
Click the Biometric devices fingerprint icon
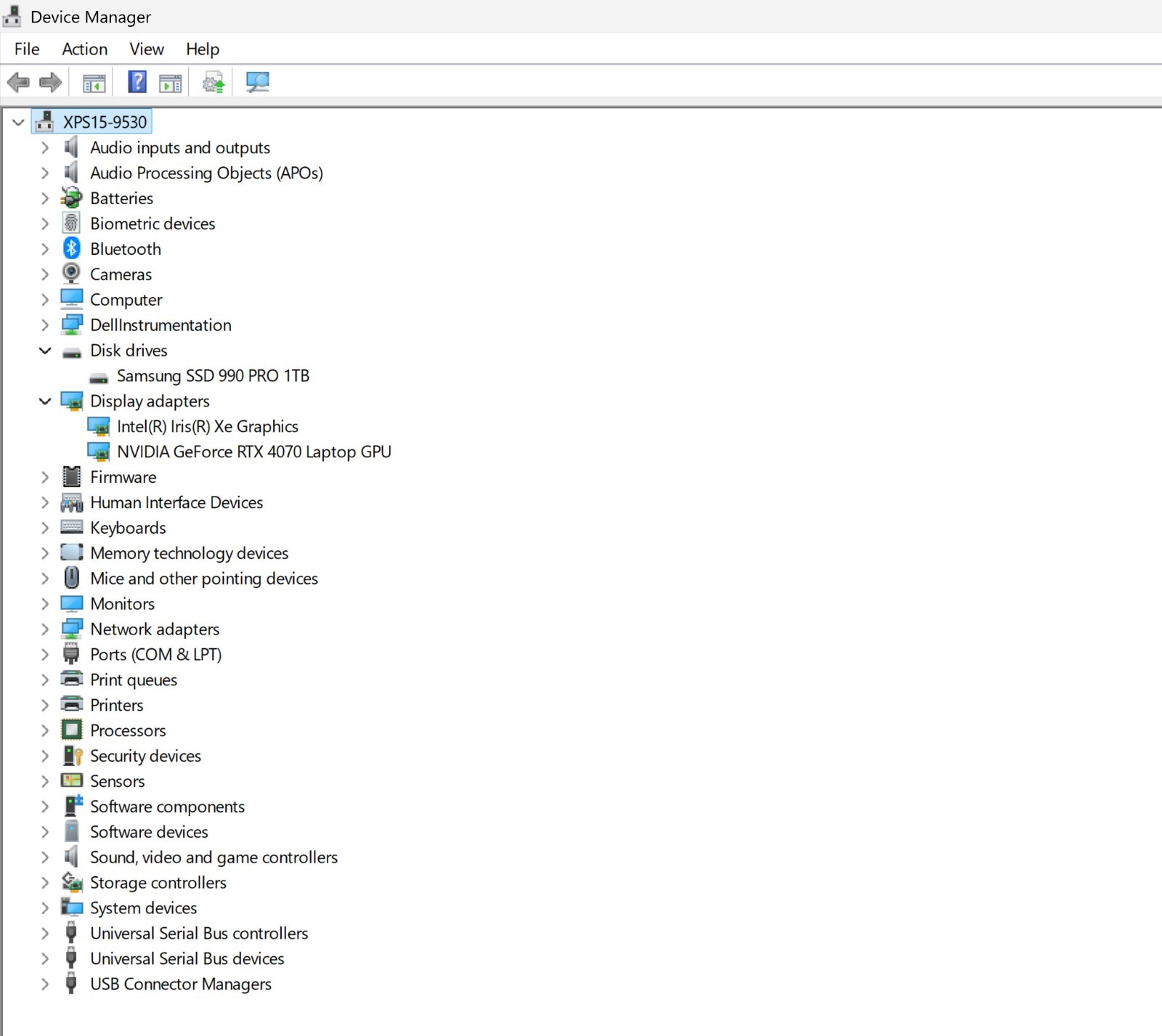click(x=71, y=223)
